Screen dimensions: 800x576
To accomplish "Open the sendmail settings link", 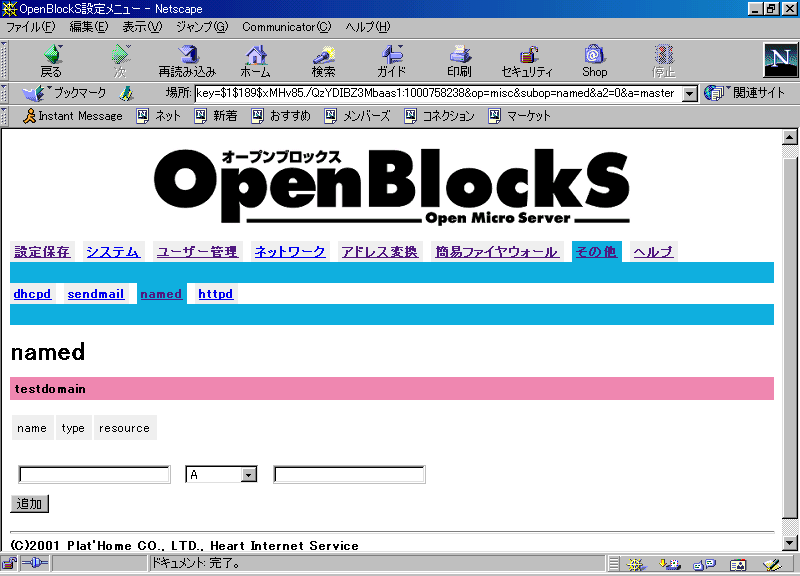I will coord(96,294).
